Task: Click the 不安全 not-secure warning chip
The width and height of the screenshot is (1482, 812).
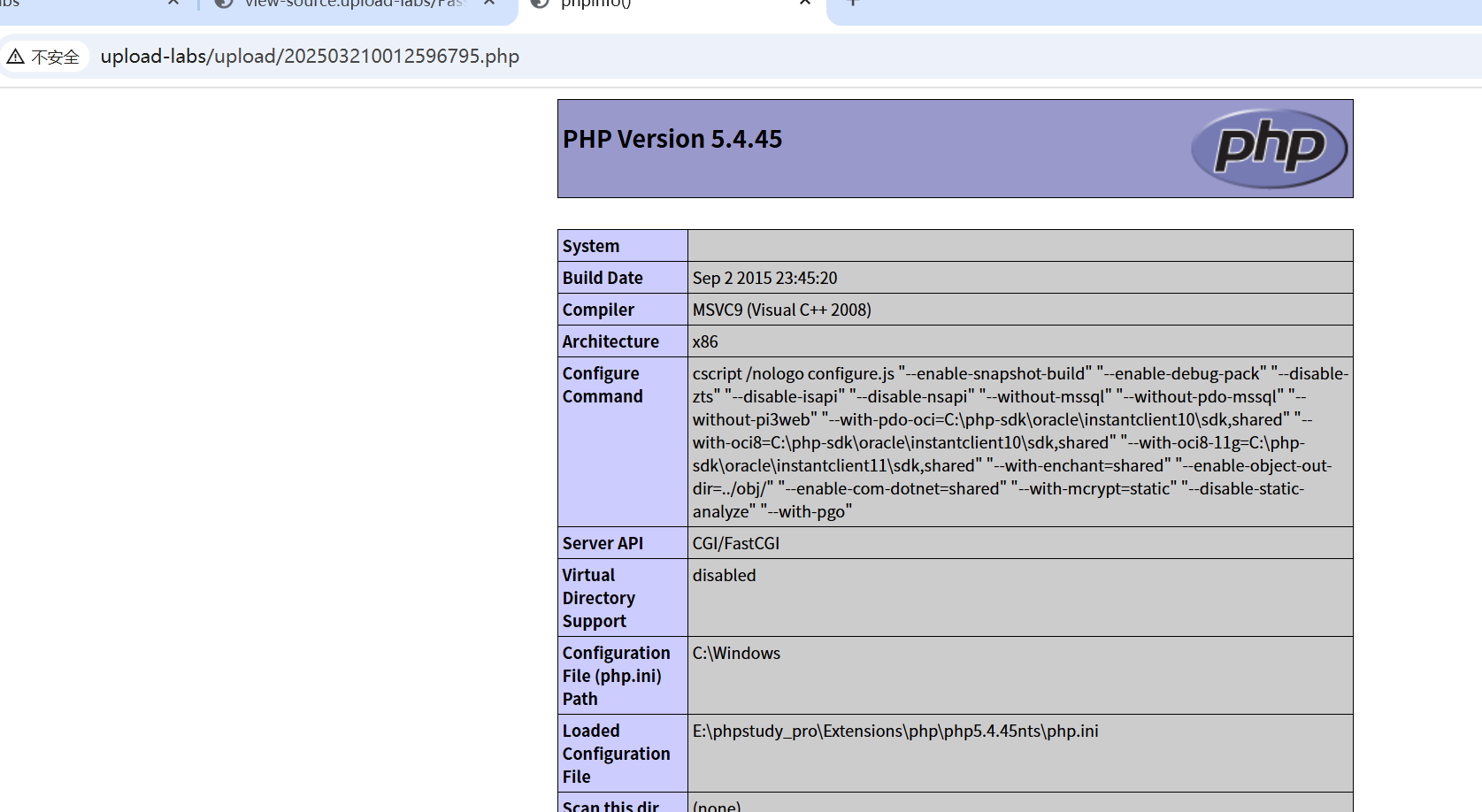Action: pos(43,57)
